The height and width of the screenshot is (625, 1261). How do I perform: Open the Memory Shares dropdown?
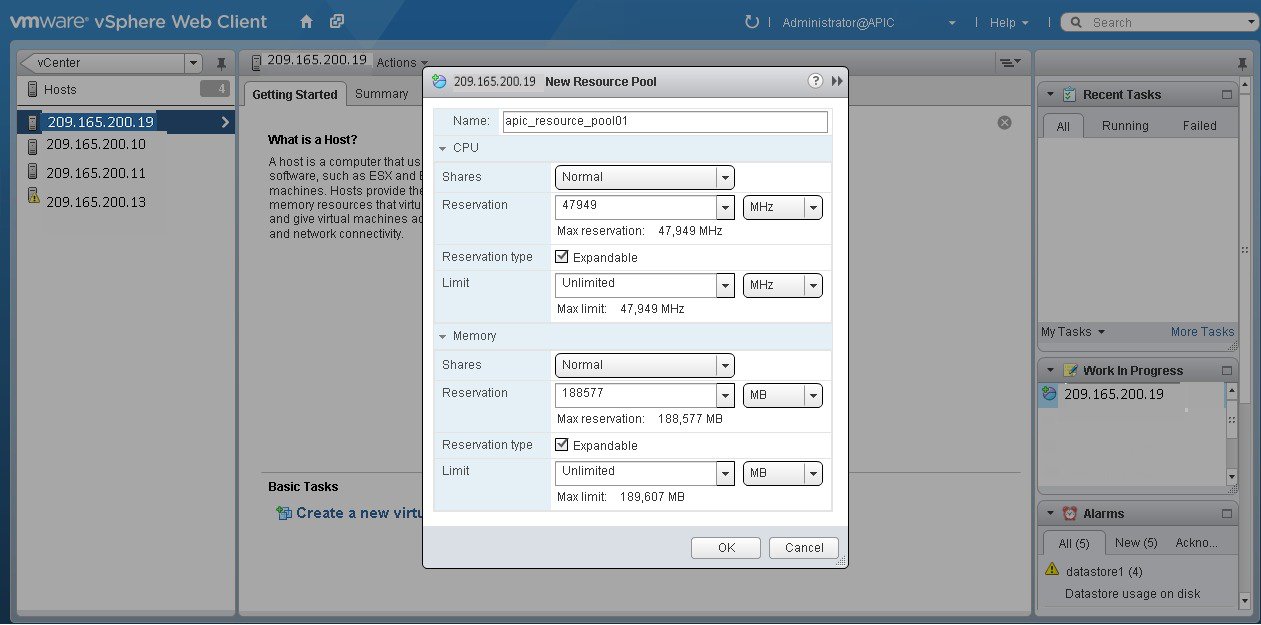point(645,365)
